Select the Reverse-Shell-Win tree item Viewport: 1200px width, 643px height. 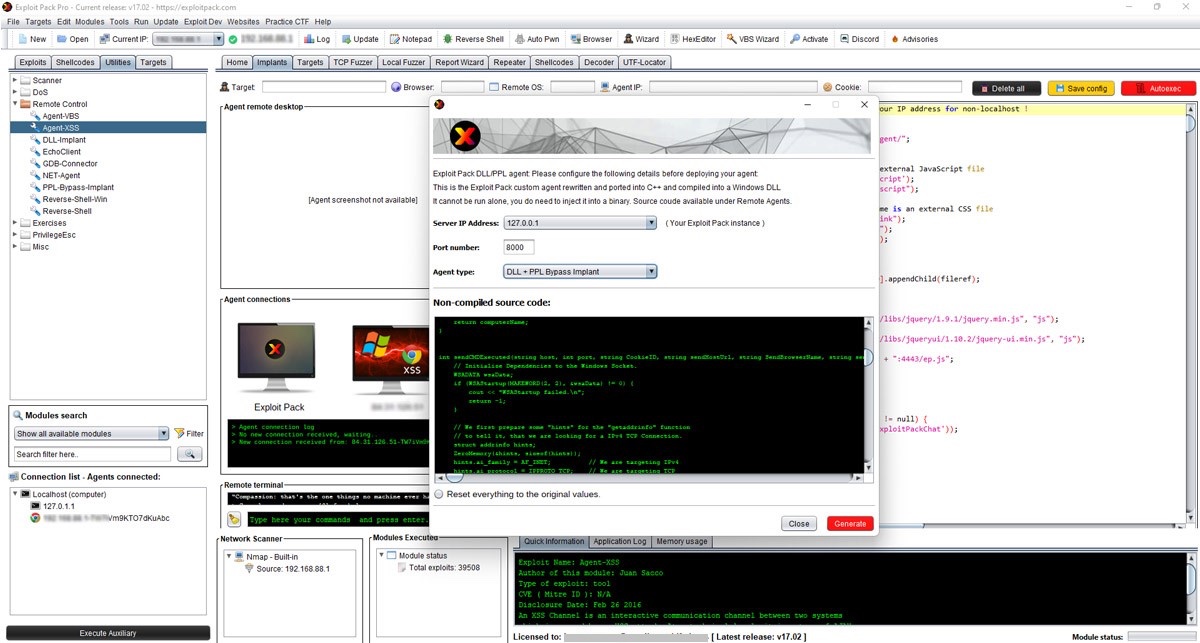click(74, 199)
